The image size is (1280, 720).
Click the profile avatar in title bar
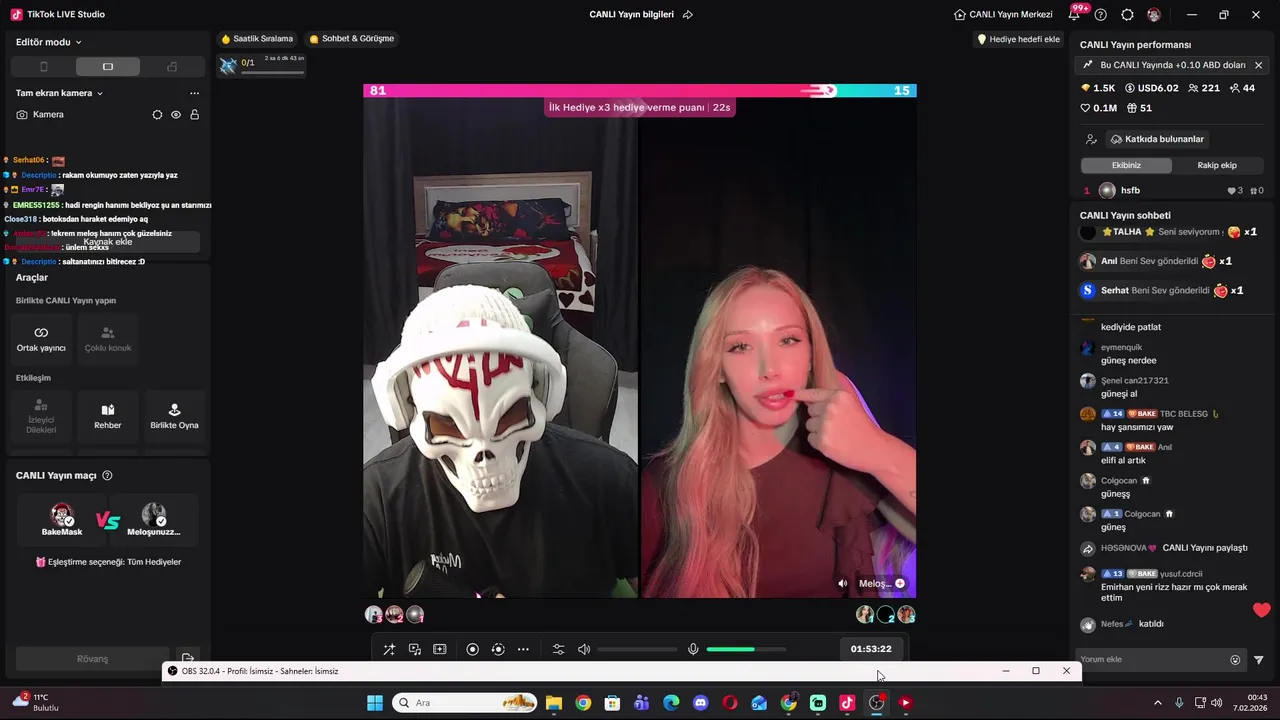[x=1154, y=15]
